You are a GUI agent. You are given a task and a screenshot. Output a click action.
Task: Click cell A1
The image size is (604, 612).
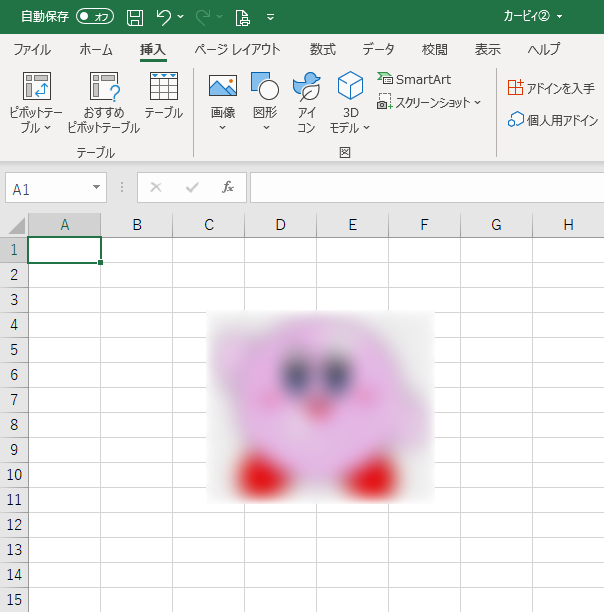pos(64,250)
